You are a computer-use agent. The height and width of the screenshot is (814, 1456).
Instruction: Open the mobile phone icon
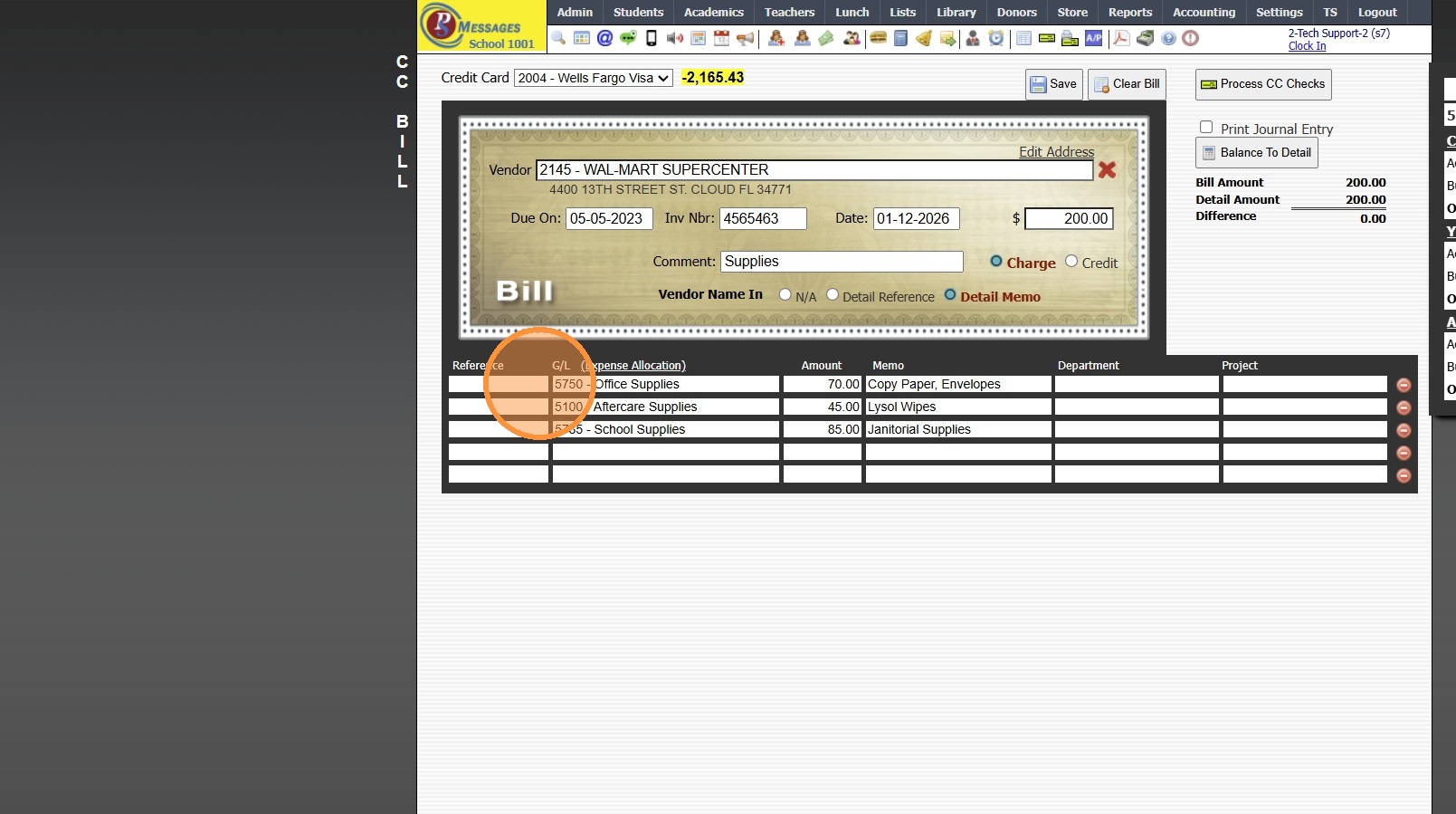pos(651,38)
